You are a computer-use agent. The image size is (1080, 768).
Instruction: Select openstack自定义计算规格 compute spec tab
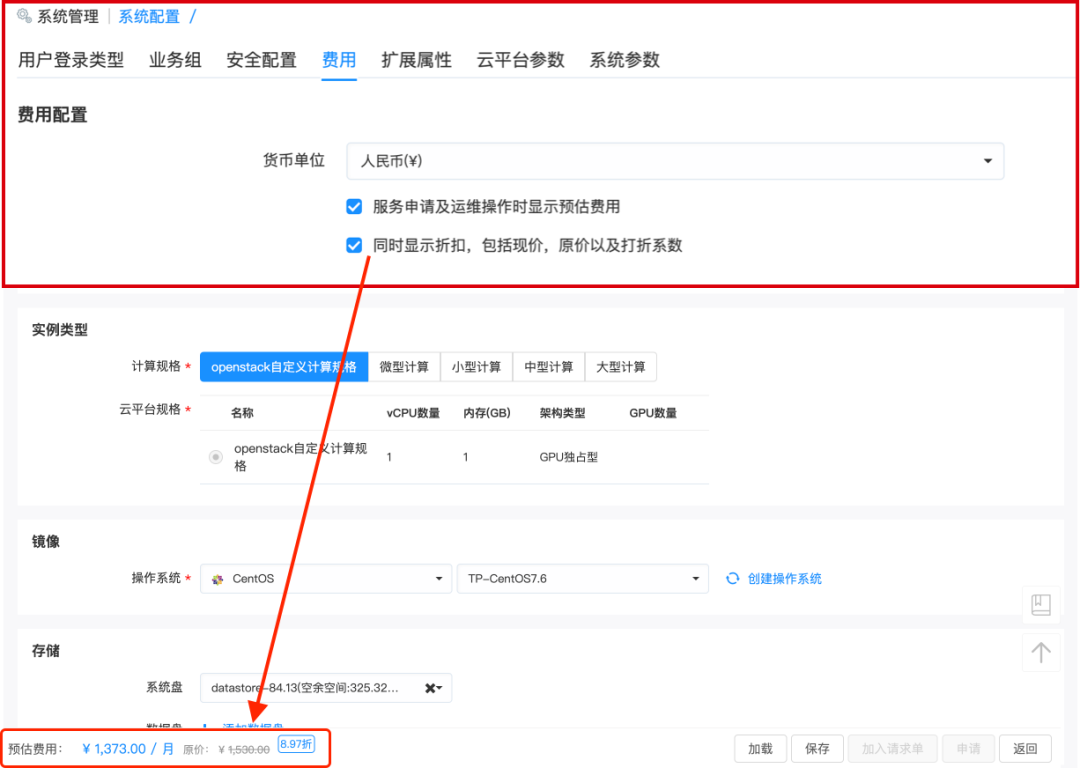pos(284,367)
